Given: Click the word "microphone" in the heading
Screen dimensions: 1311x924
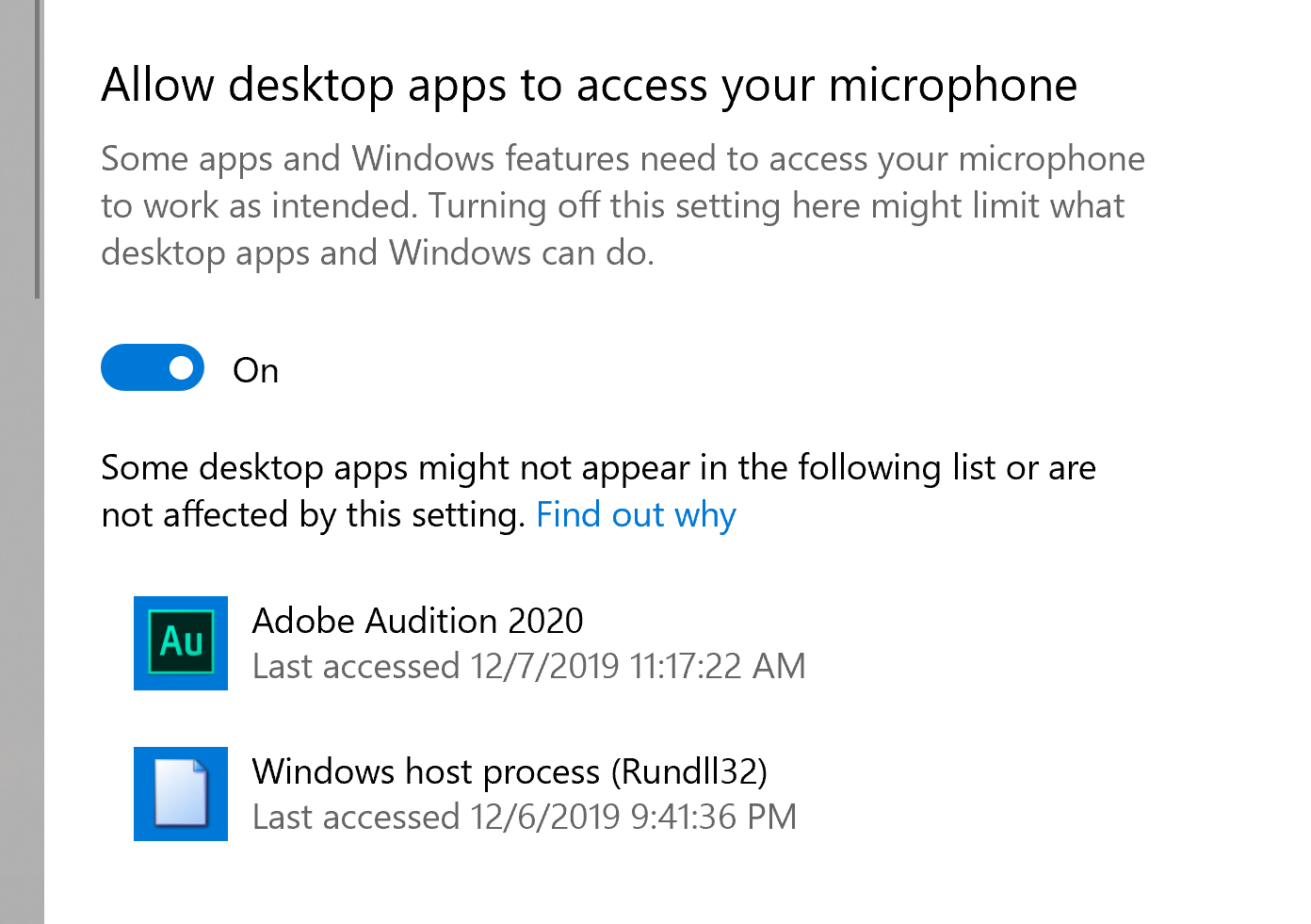Looking at the screenshot, I should 952,86.
